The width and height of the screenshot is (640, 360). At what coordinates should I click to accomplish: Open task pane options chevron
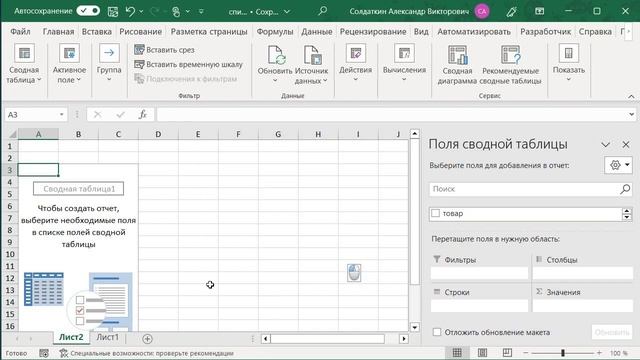[x=605, y=144]
